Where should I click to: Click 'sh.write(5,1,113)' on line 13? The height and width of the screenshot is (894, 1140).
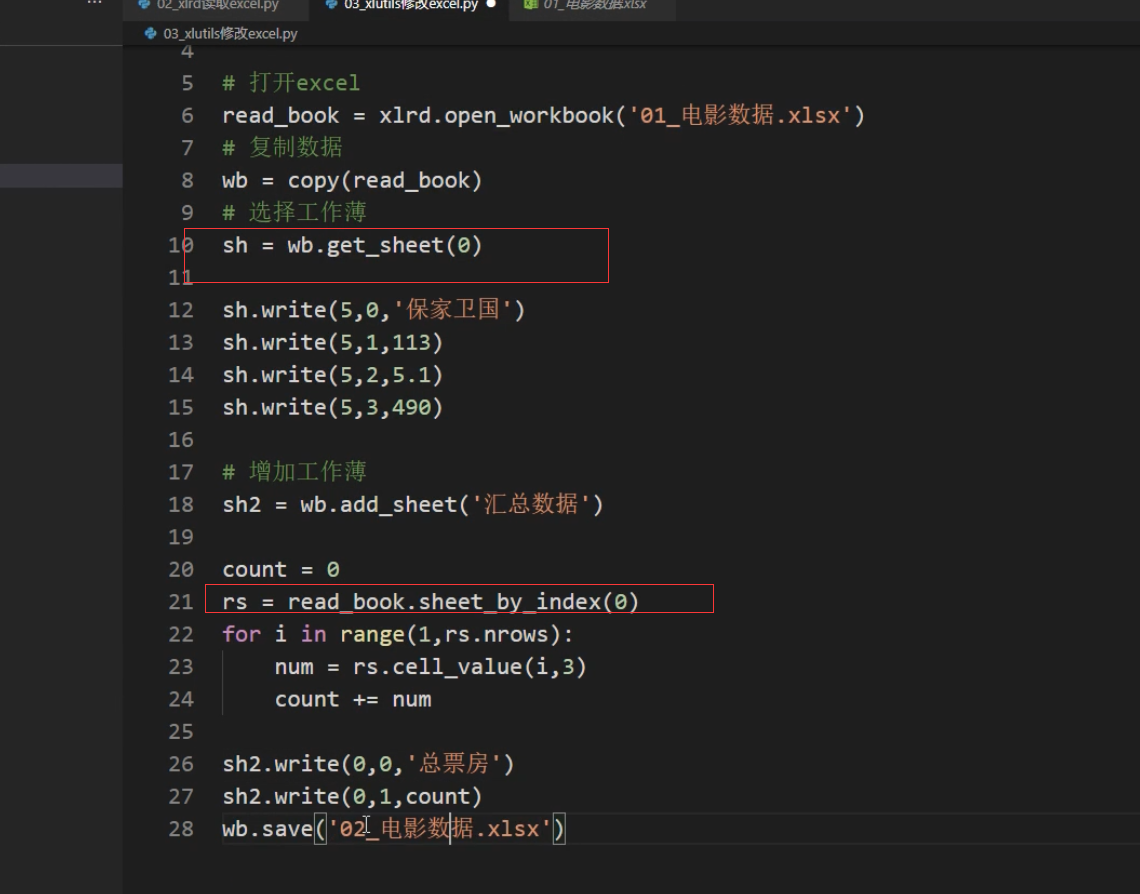(332, 342)
